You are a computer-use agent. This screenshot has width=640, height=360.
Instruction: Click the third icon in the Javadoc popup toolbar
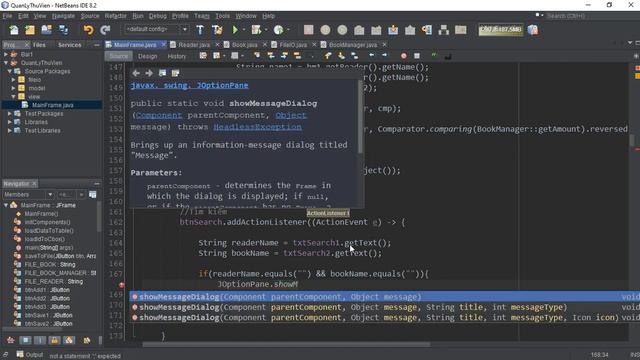point(162,73)
